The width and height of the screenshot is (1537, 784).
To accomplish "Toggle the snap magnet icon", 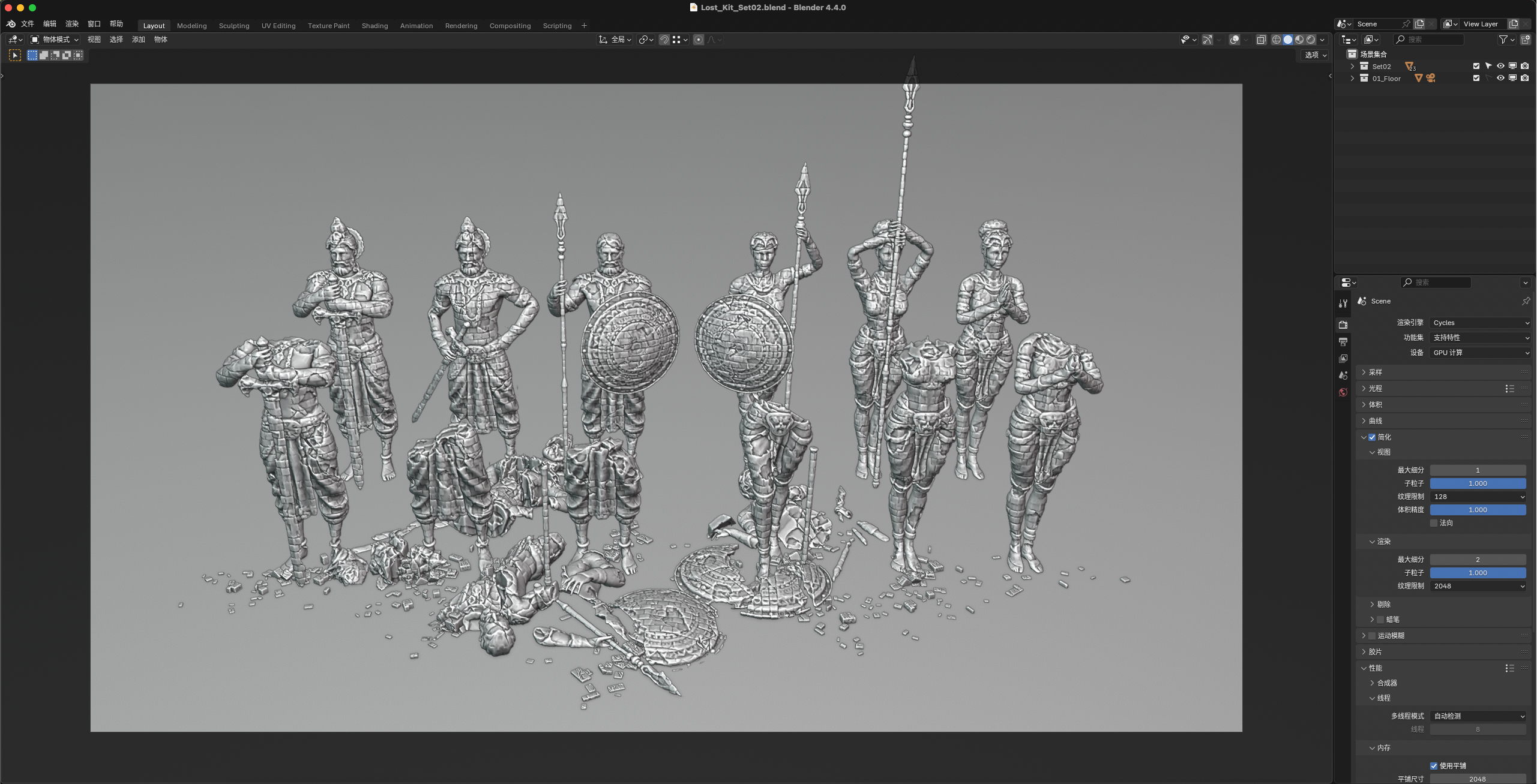I will 664,40.
